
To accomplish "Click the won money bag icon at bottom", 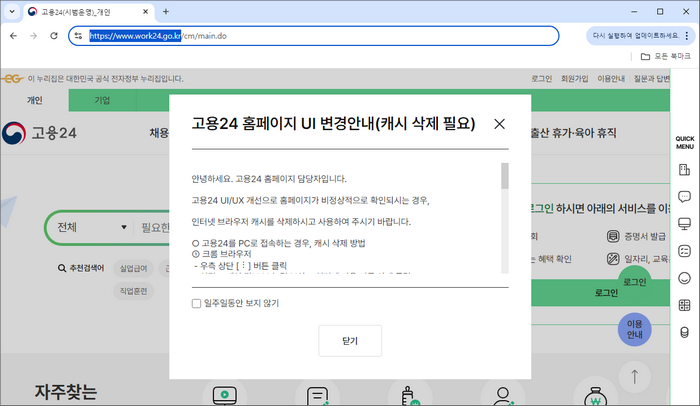I will pyautogui.click(x=596, y=396).
